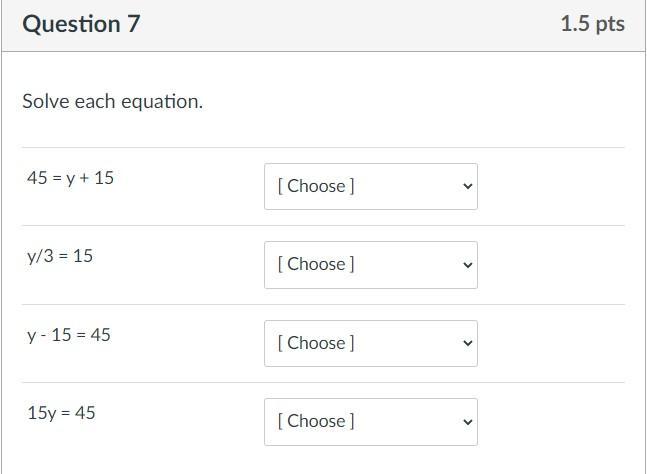The image size is (647, 474).
Task: Click the chevron arrow beside y/3 = 15
Action: coord(467,265)
